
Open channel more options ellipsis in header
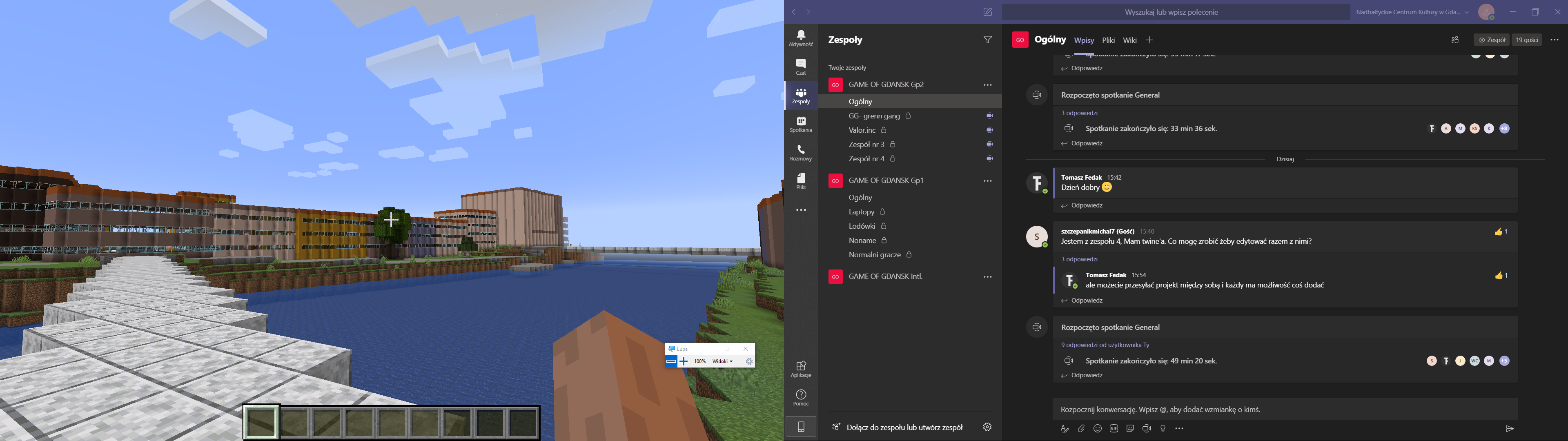point(1555,40)
